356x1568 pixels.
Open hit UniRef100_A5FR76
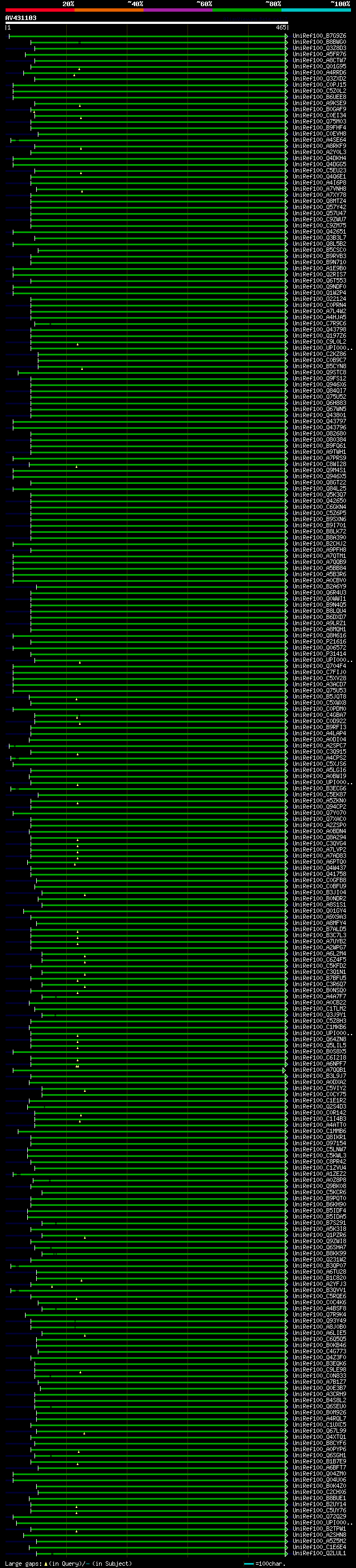coord(319,54)
